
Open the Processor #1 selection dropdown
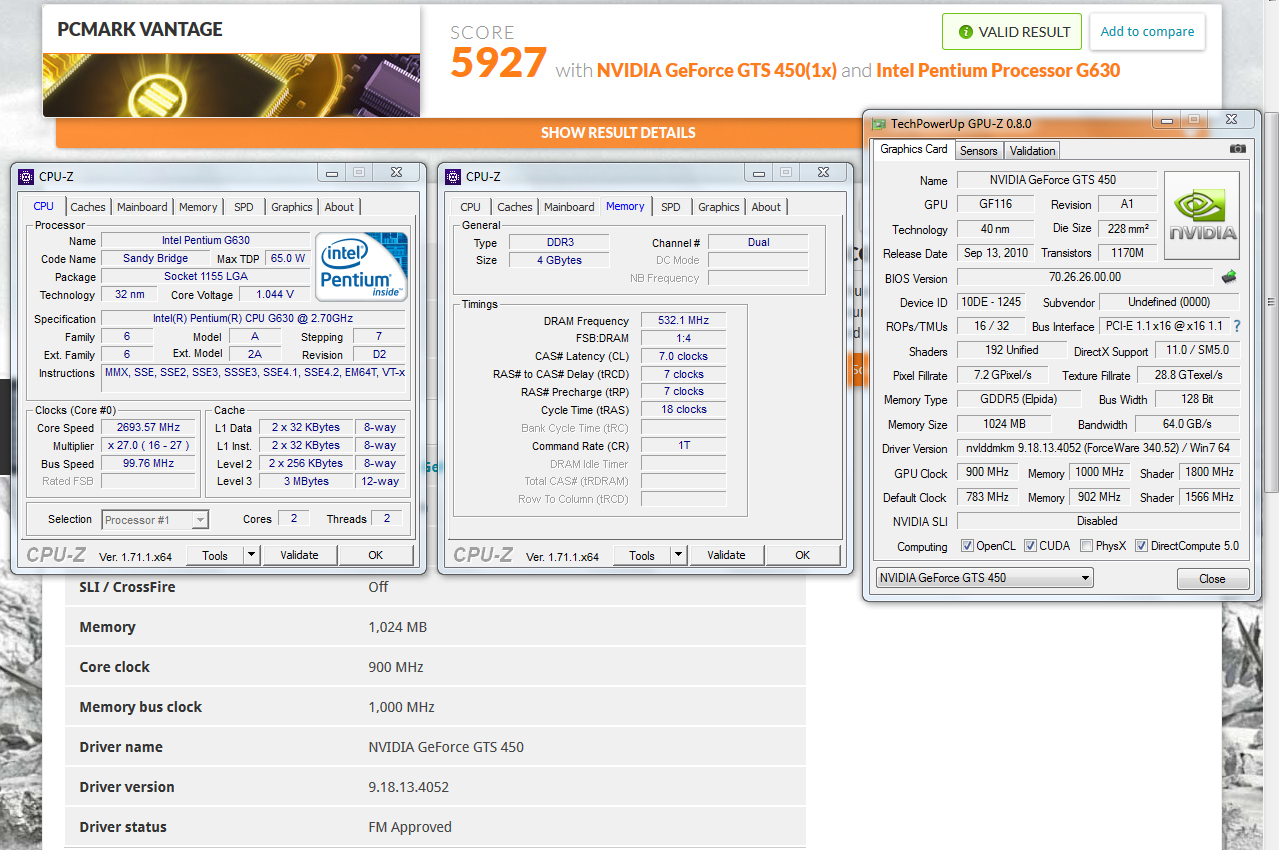(x=155, y=520)
